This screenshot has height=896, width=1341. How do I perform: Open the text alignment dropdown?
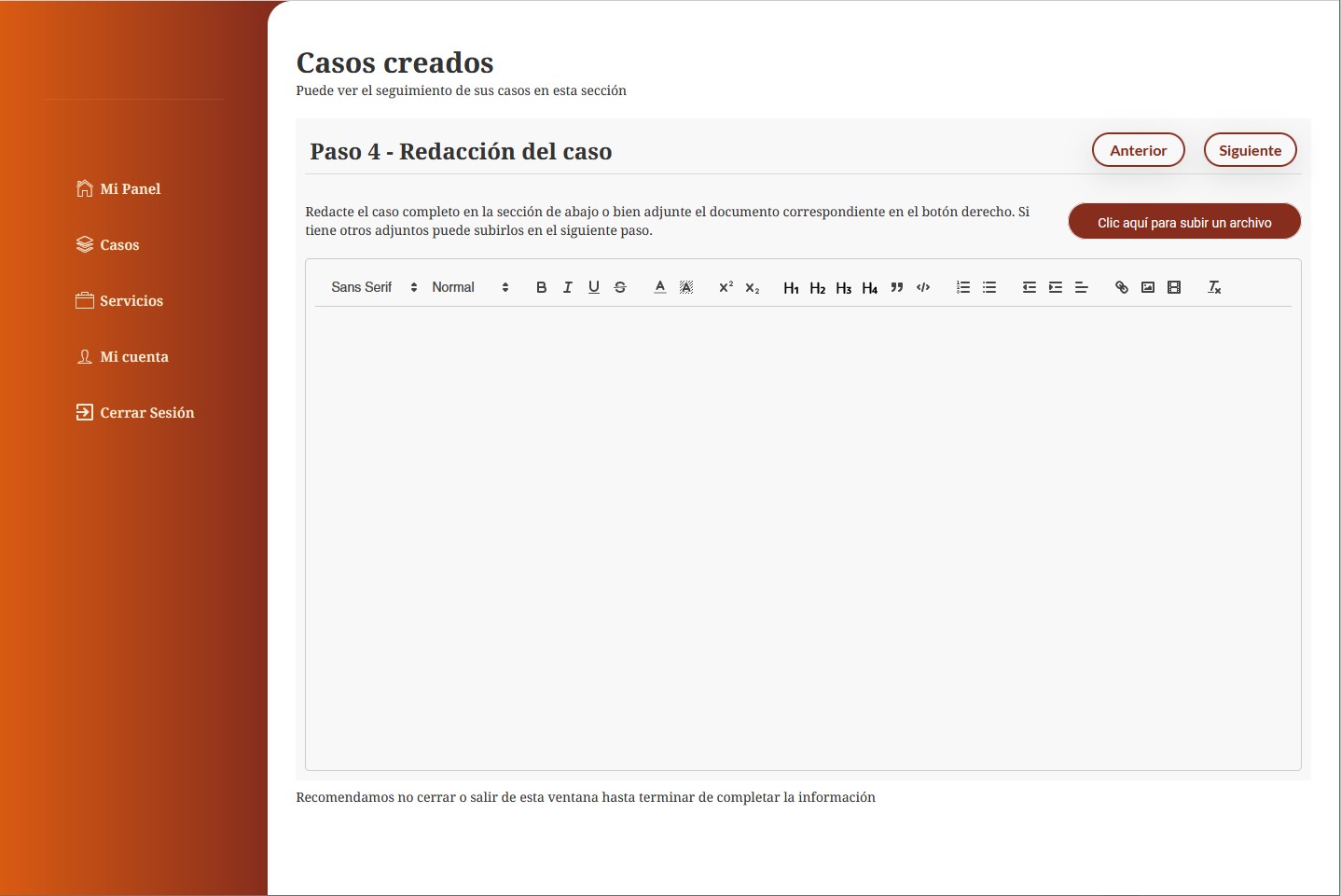pyautogui.click(x=1082, y=287)
